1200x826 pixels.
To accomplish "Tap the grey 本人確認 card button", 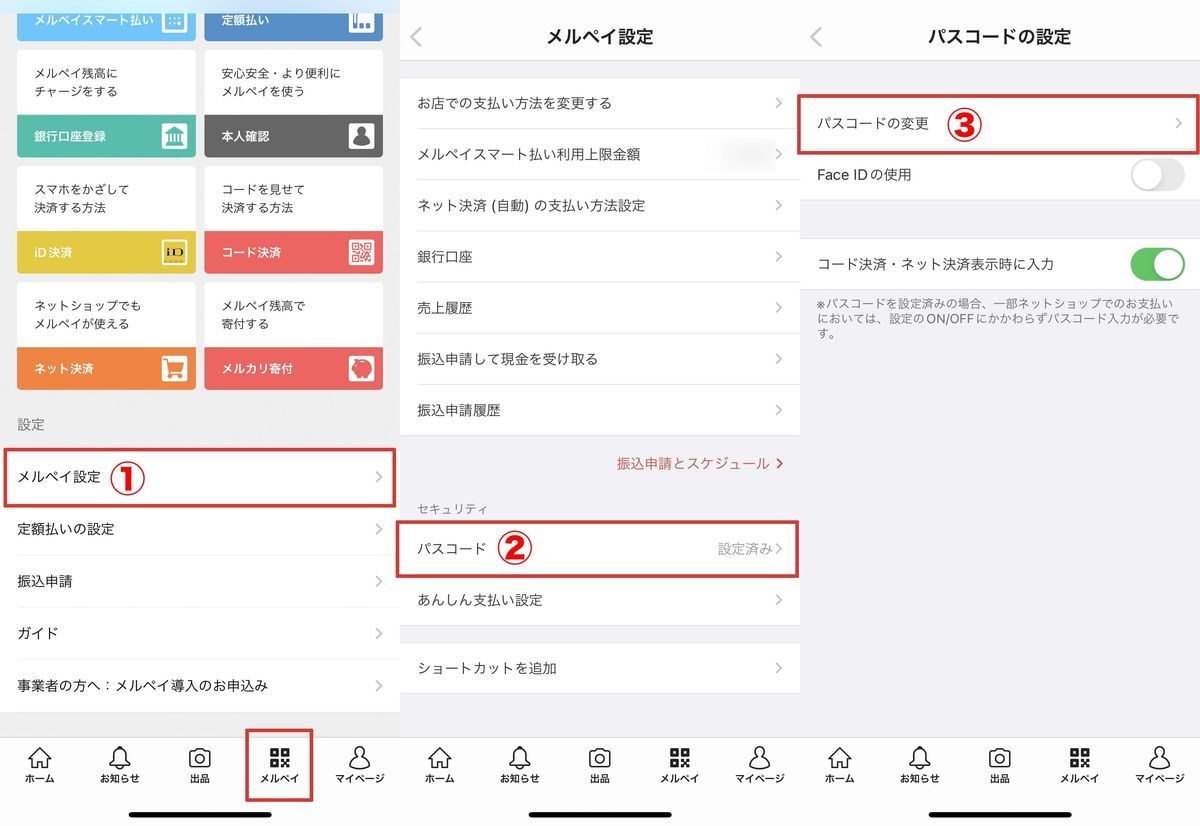I will pyautogui.click(x=294, y=136).
